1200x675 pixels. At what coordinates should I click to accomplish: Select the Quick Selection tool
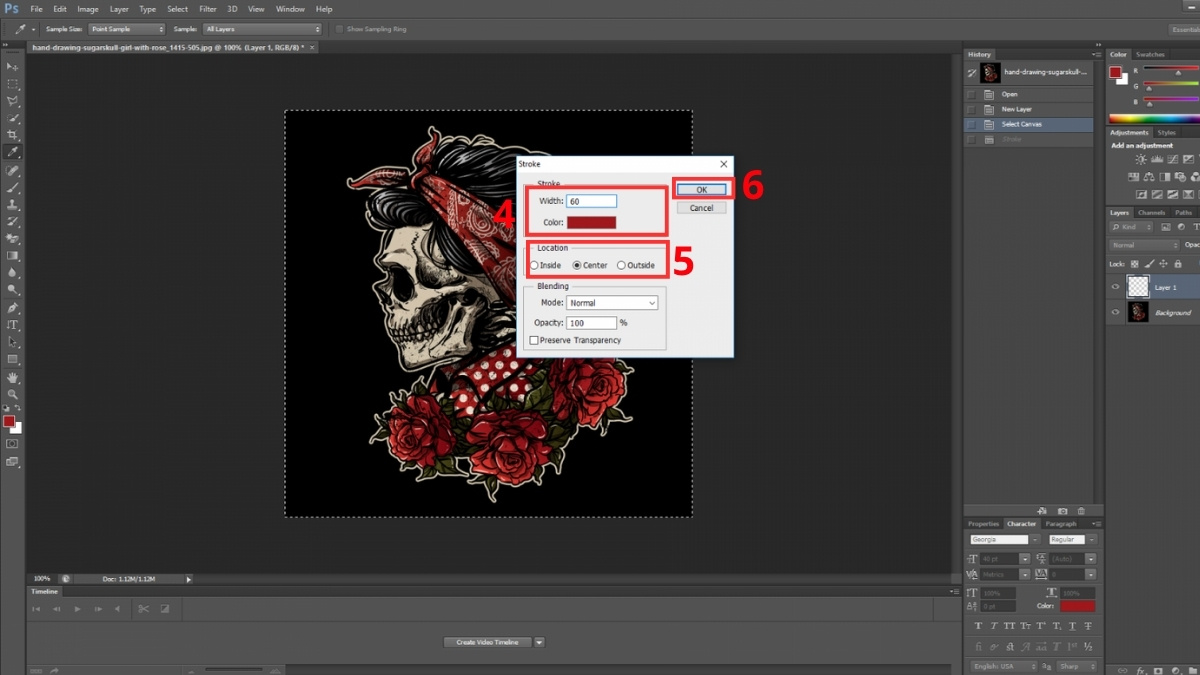13,118
